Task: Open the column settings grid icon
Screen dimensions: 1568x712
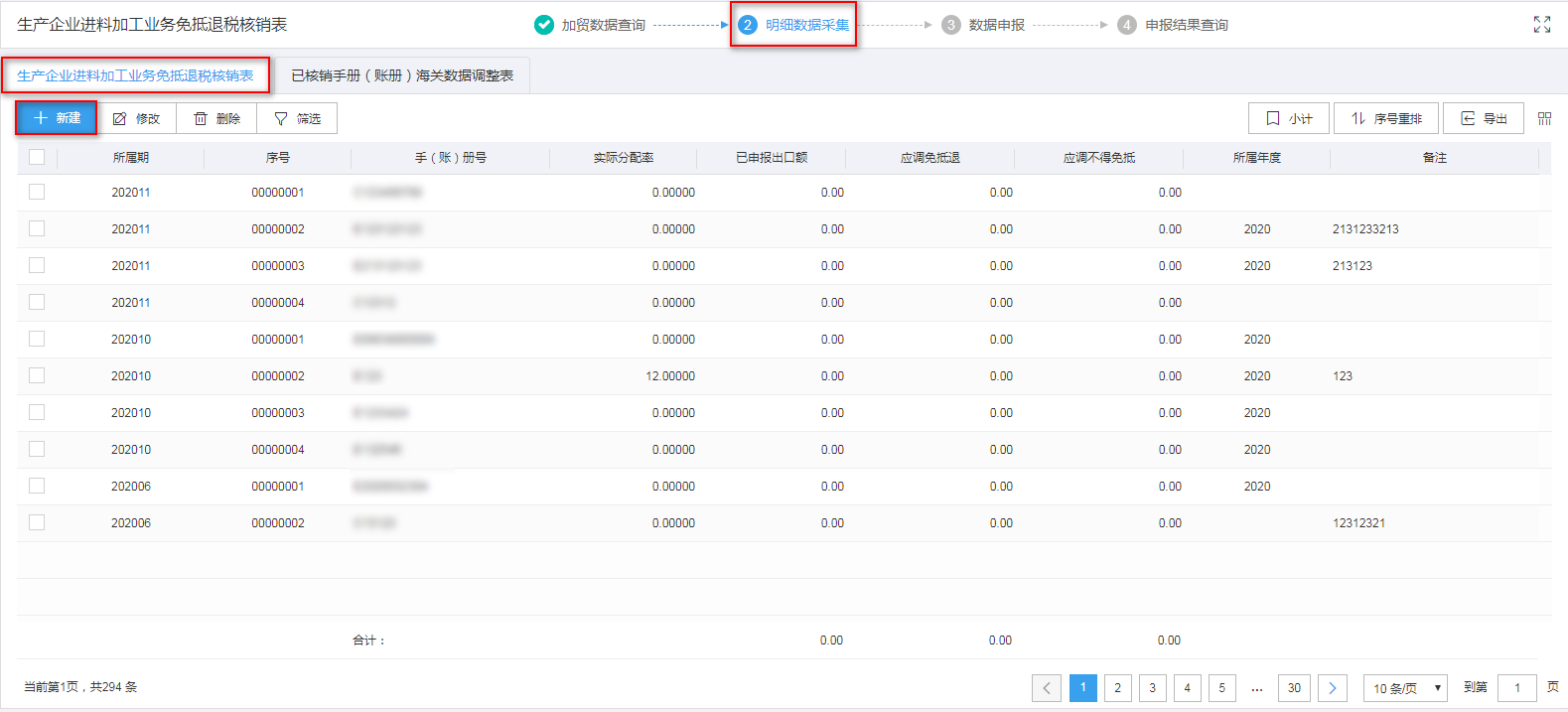Action: click(1544, 118)
